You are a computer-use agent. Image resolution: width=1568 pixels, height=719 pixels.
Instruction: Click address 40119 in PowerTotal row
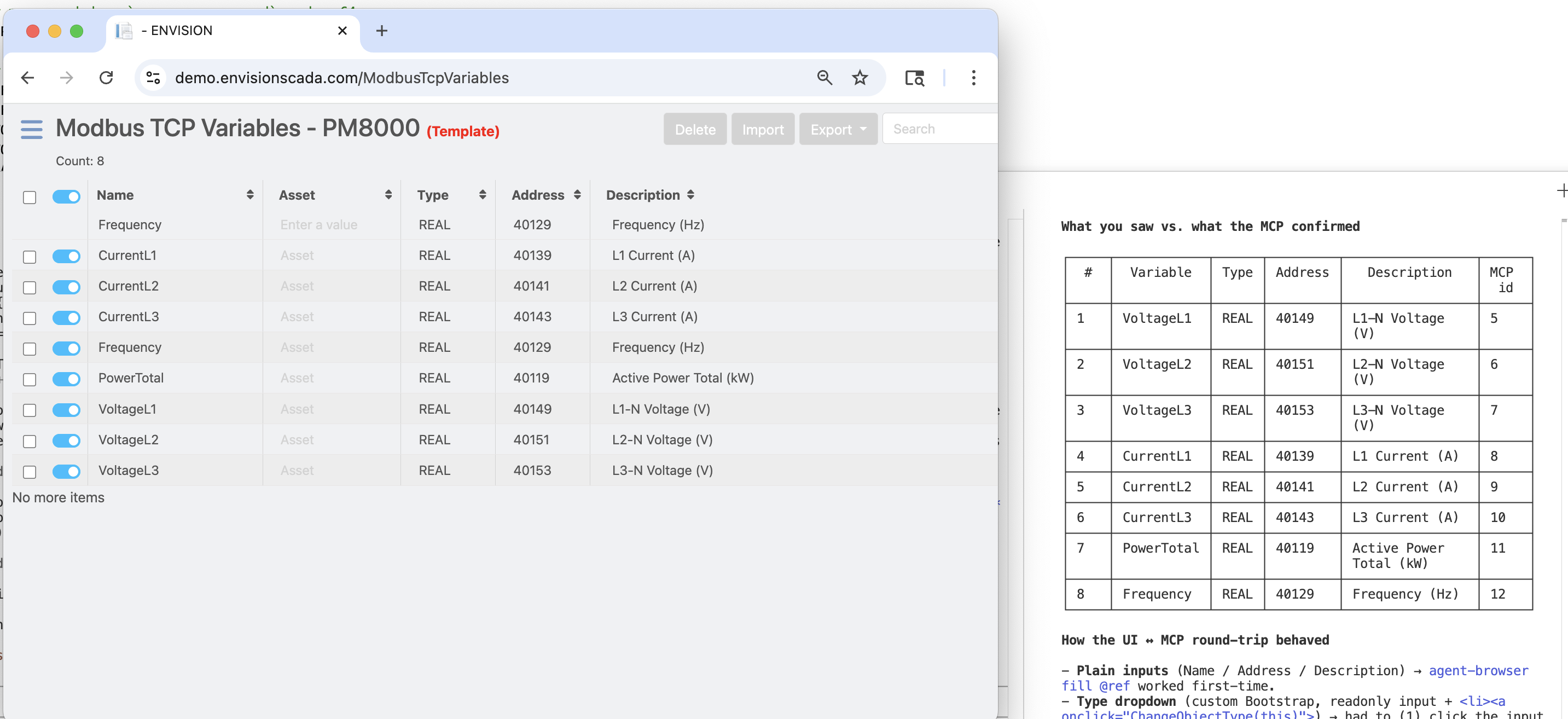(531, 378)
